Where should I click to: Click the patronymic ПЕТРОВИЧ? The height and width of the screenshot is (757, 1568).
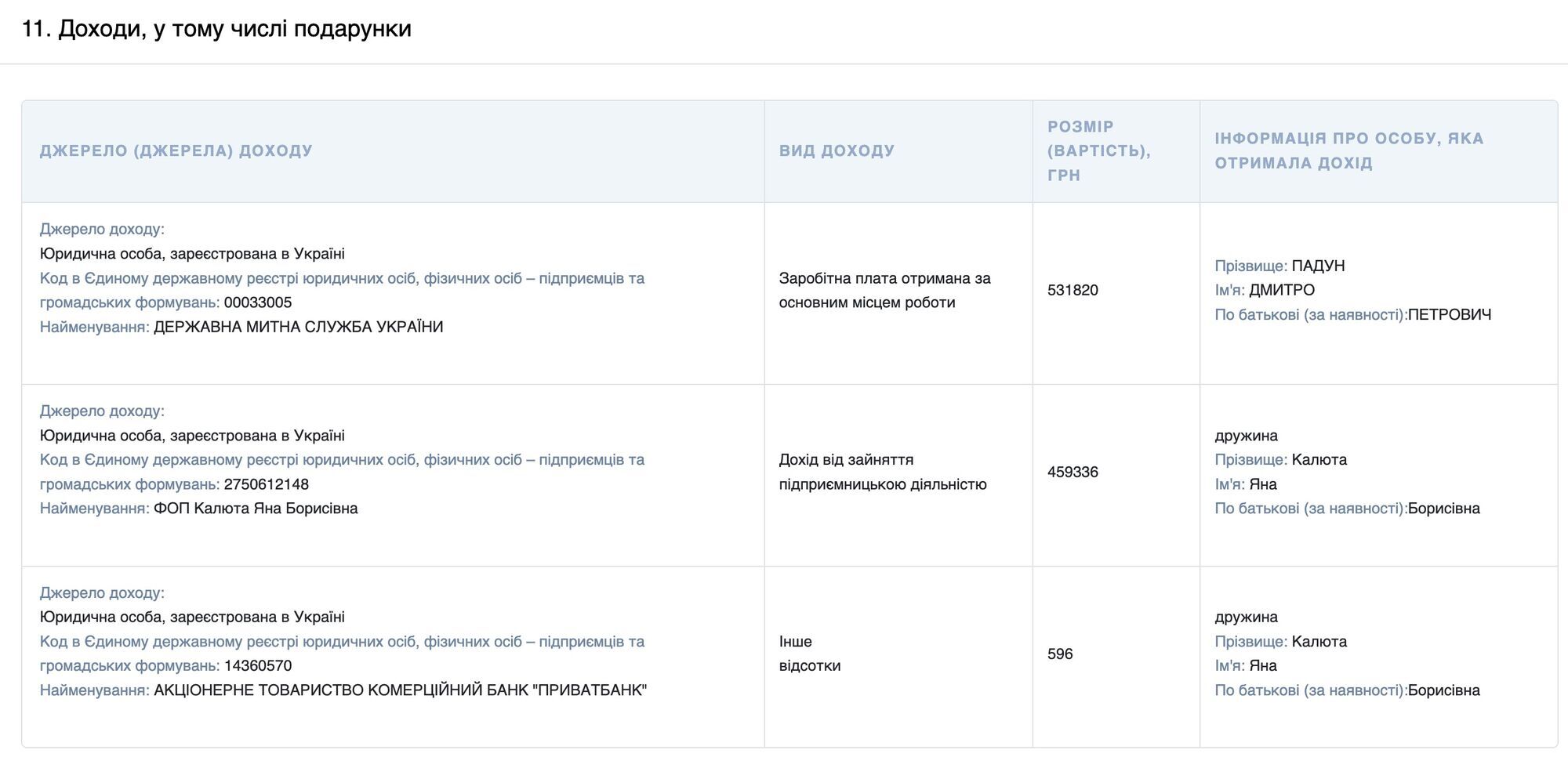point(1450,314)
